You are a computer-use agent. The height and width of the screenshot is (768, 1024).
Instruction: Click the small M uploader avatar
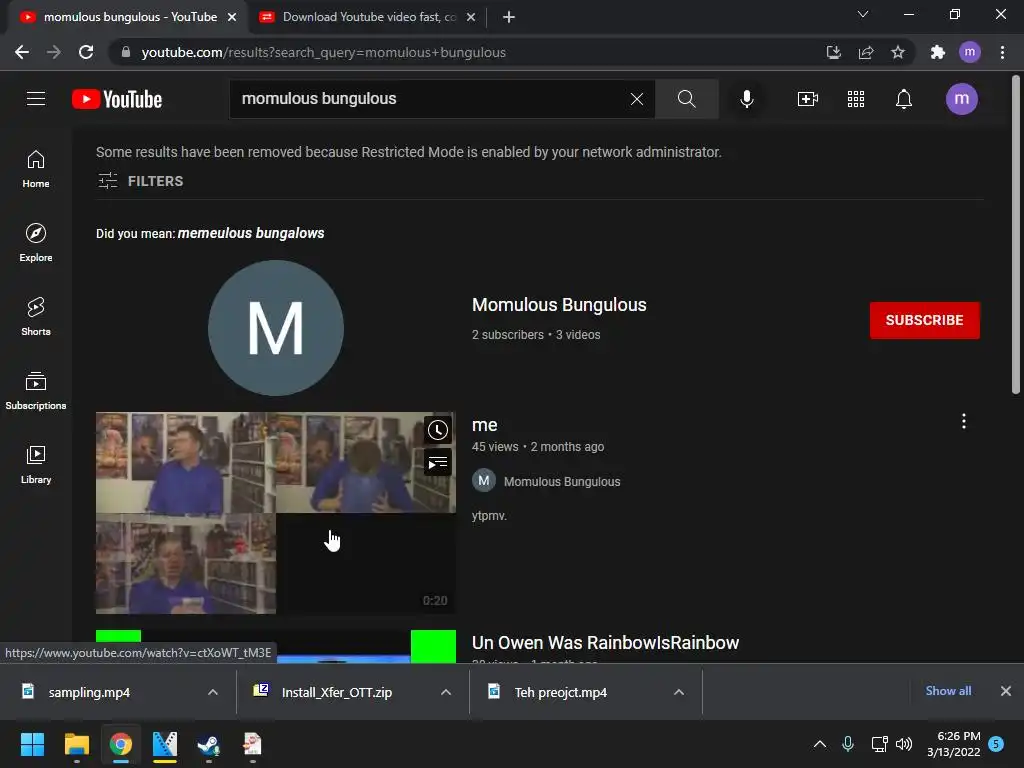pos(484,481)
